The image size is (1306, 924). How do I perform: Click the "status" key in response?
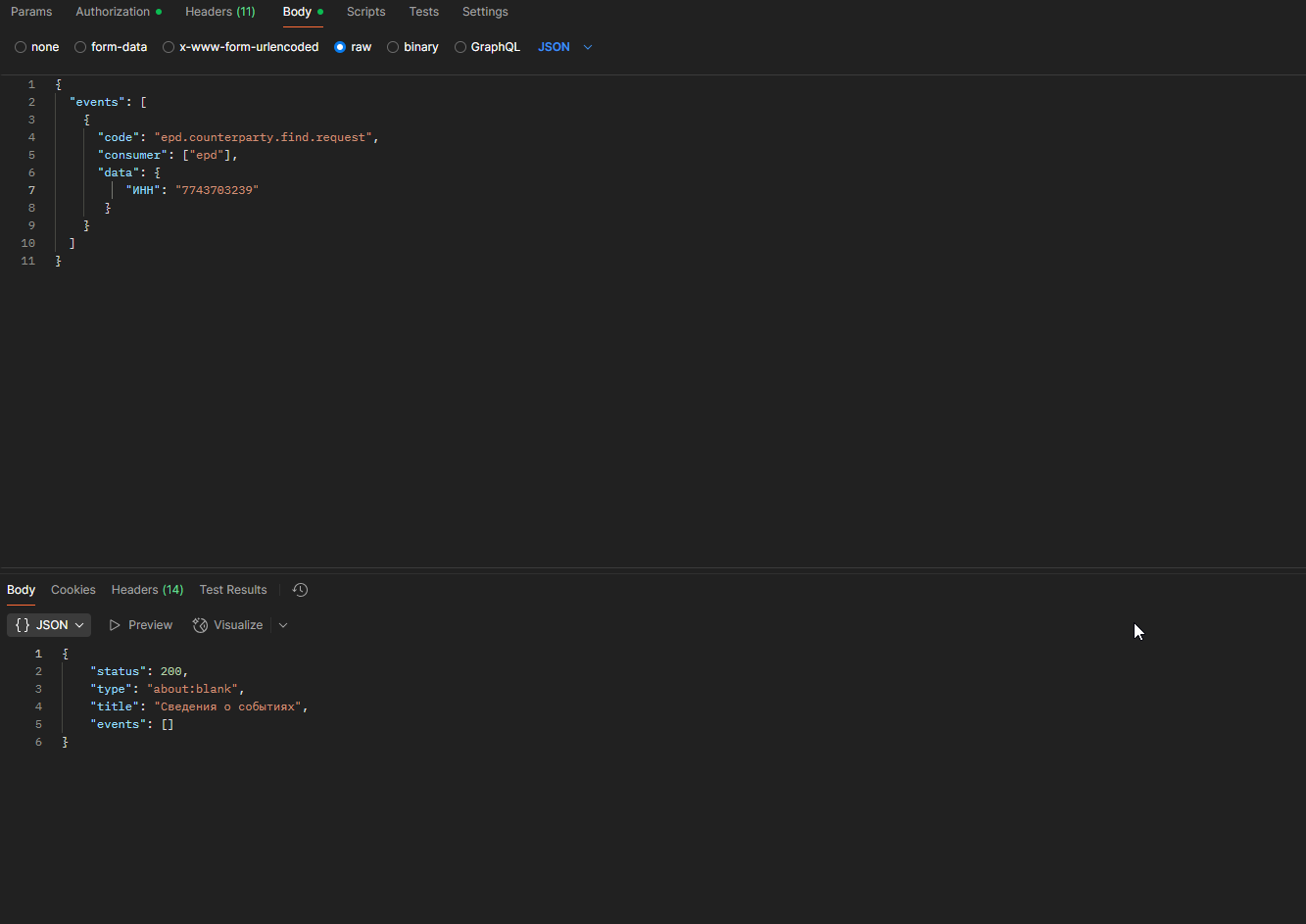pyautogui.click(x=119, y=671)
